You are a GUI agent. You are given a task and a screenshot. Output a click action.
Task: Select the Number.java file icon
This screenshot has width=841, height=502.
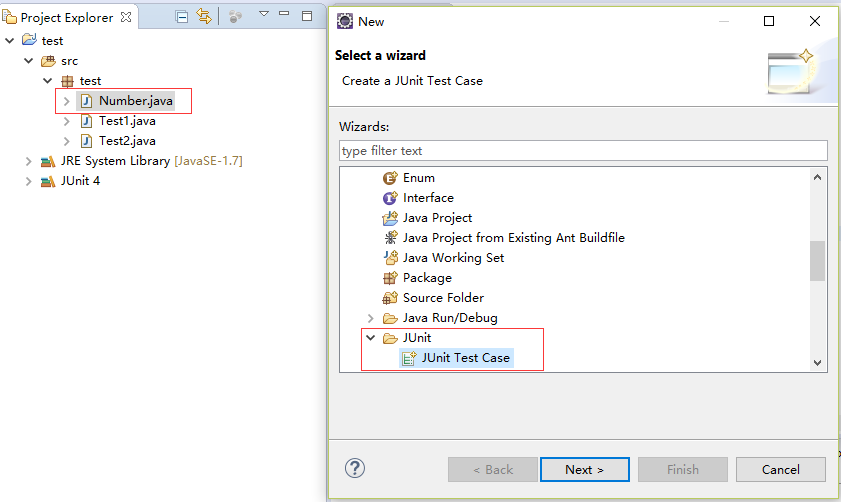86,101
